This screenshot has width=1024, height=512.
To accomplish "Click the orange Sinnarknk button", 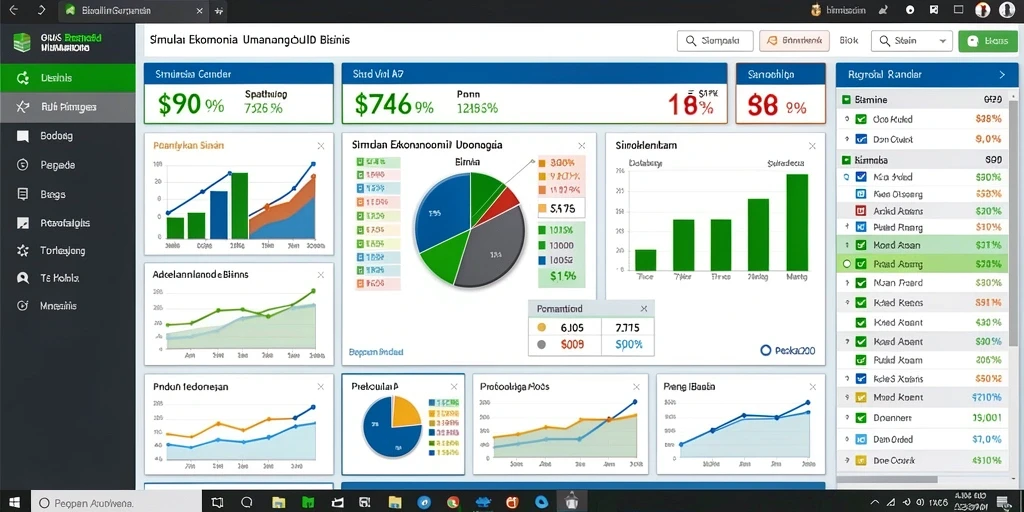I will click(794, 40).
